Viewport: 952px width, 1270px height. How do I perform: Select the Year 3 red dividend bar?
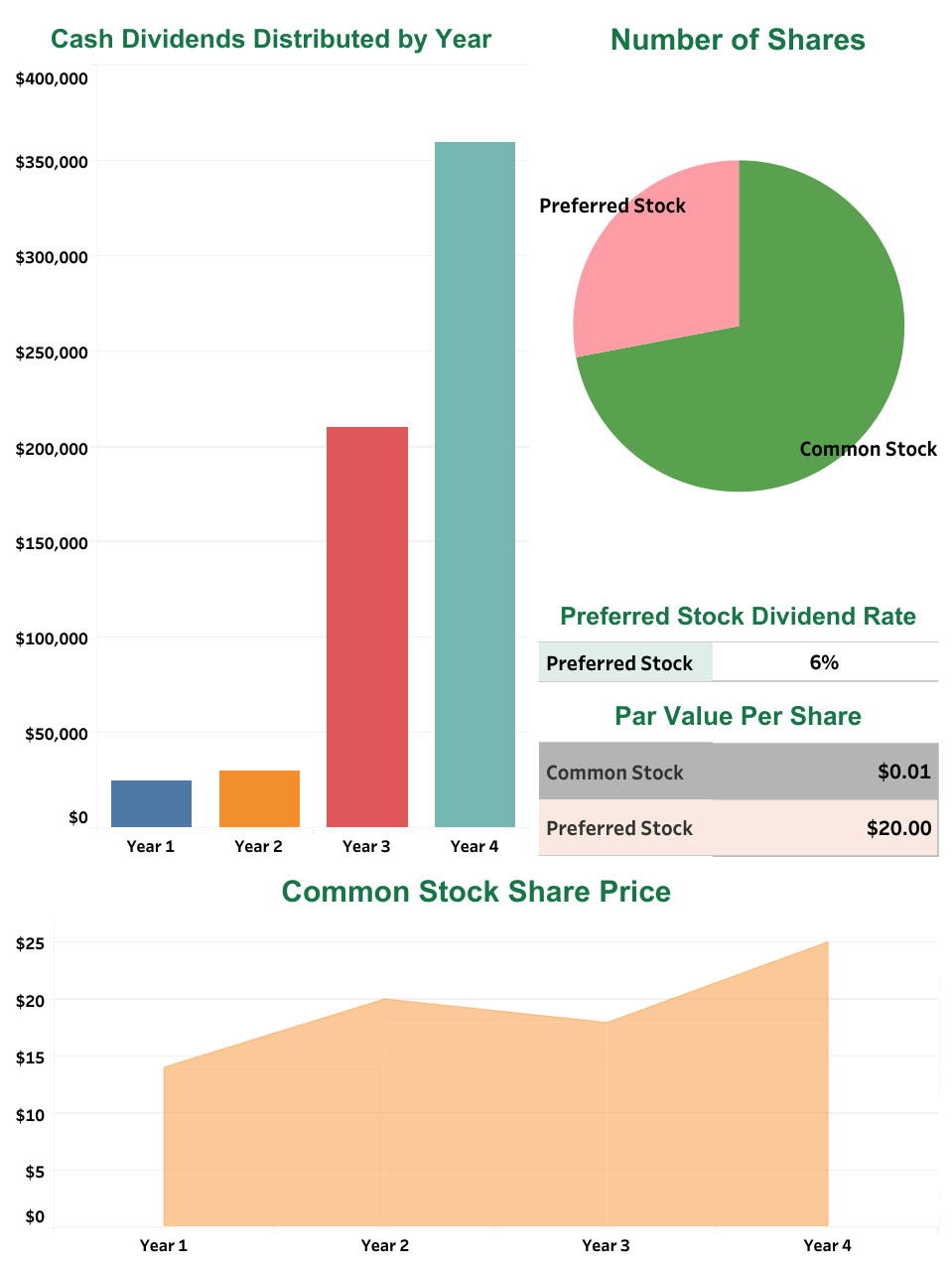click(x=366, y=626)
